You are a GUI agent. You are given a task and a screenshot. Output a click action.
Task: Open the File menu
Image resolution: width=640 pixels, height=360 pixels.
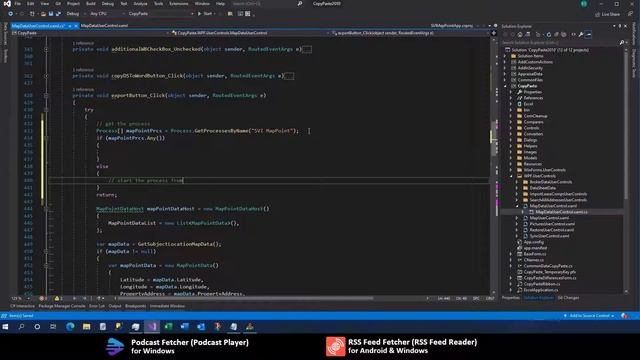point(18,4)
